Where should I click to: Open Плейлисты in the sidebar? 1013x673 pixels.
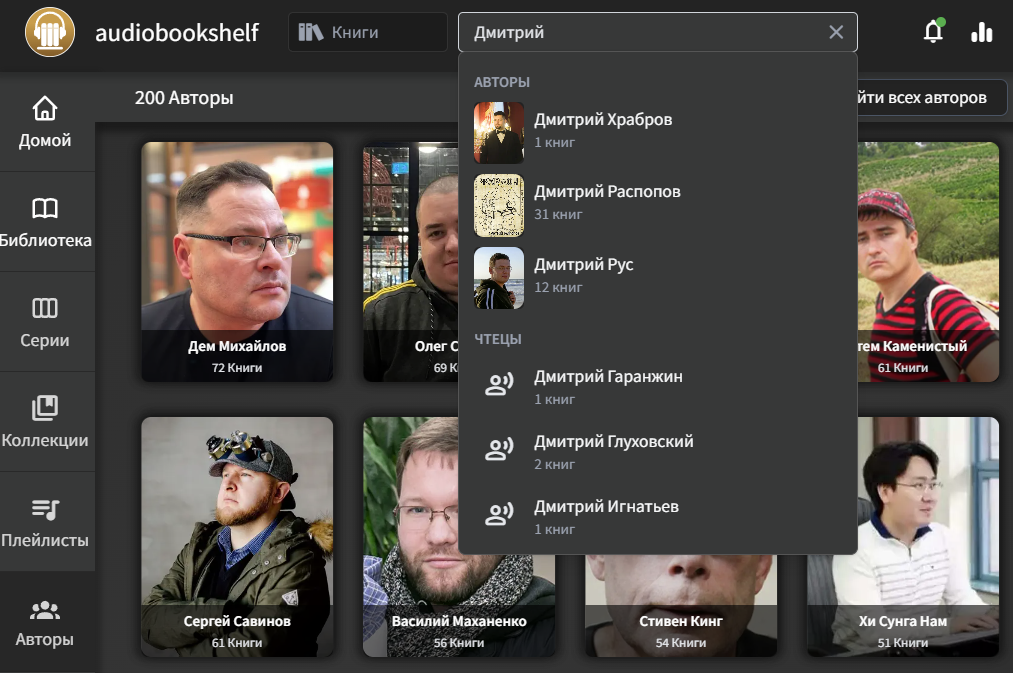(46, 522)
